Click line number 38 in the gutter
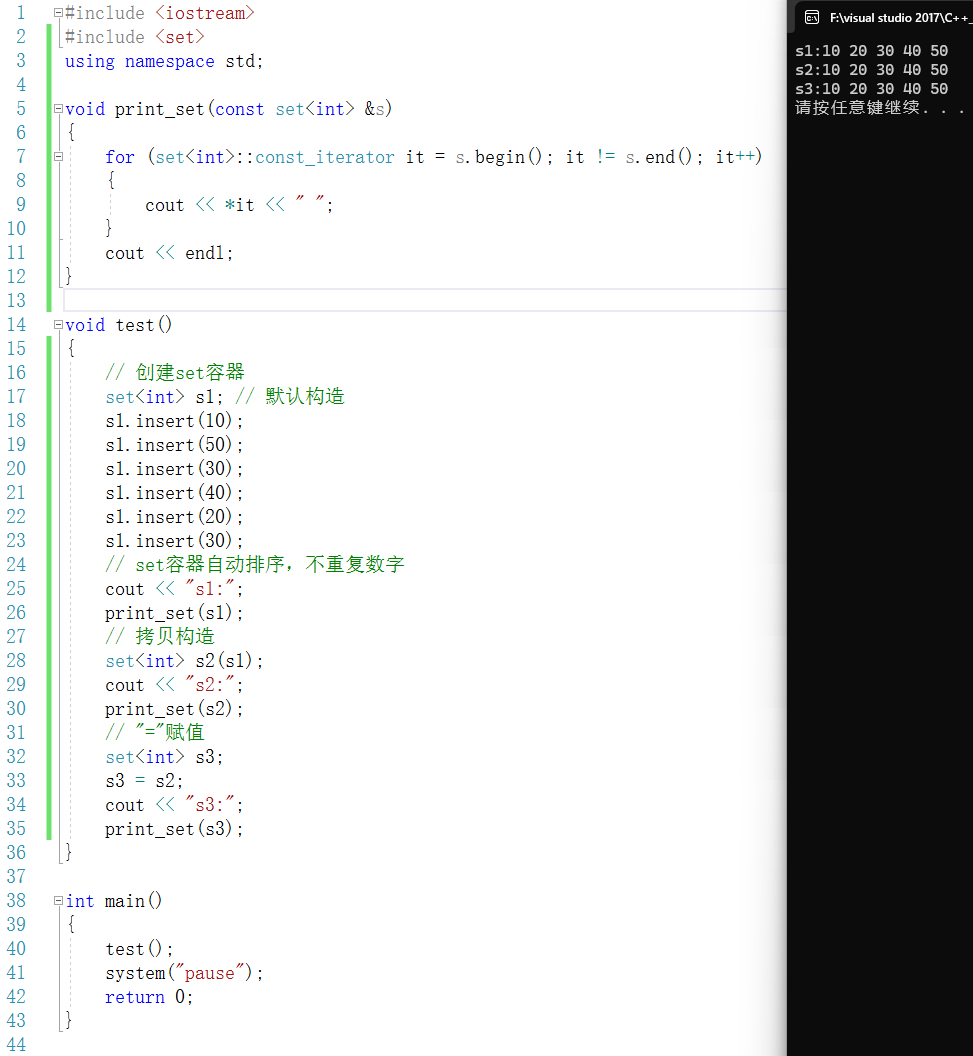 tap(16, 900)
